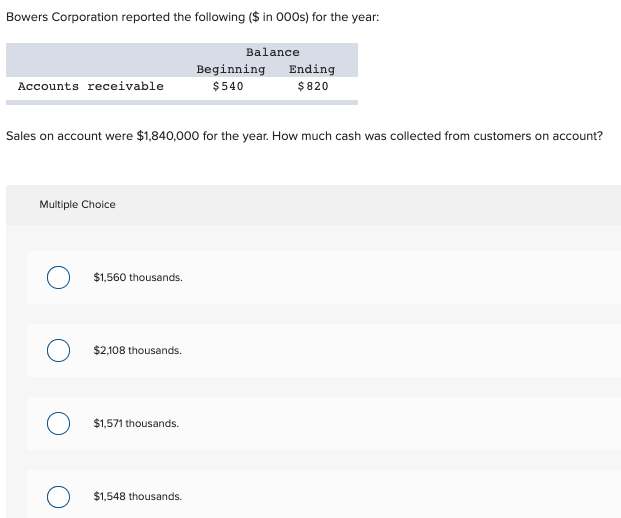Screen dimensions: 621x518
Task: Click the Balance table header
Action: coord(272,52)
